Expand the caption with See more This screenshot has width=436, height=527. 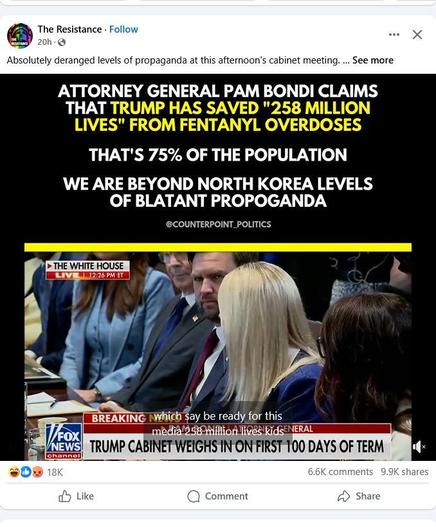click(x=373, y=60)
